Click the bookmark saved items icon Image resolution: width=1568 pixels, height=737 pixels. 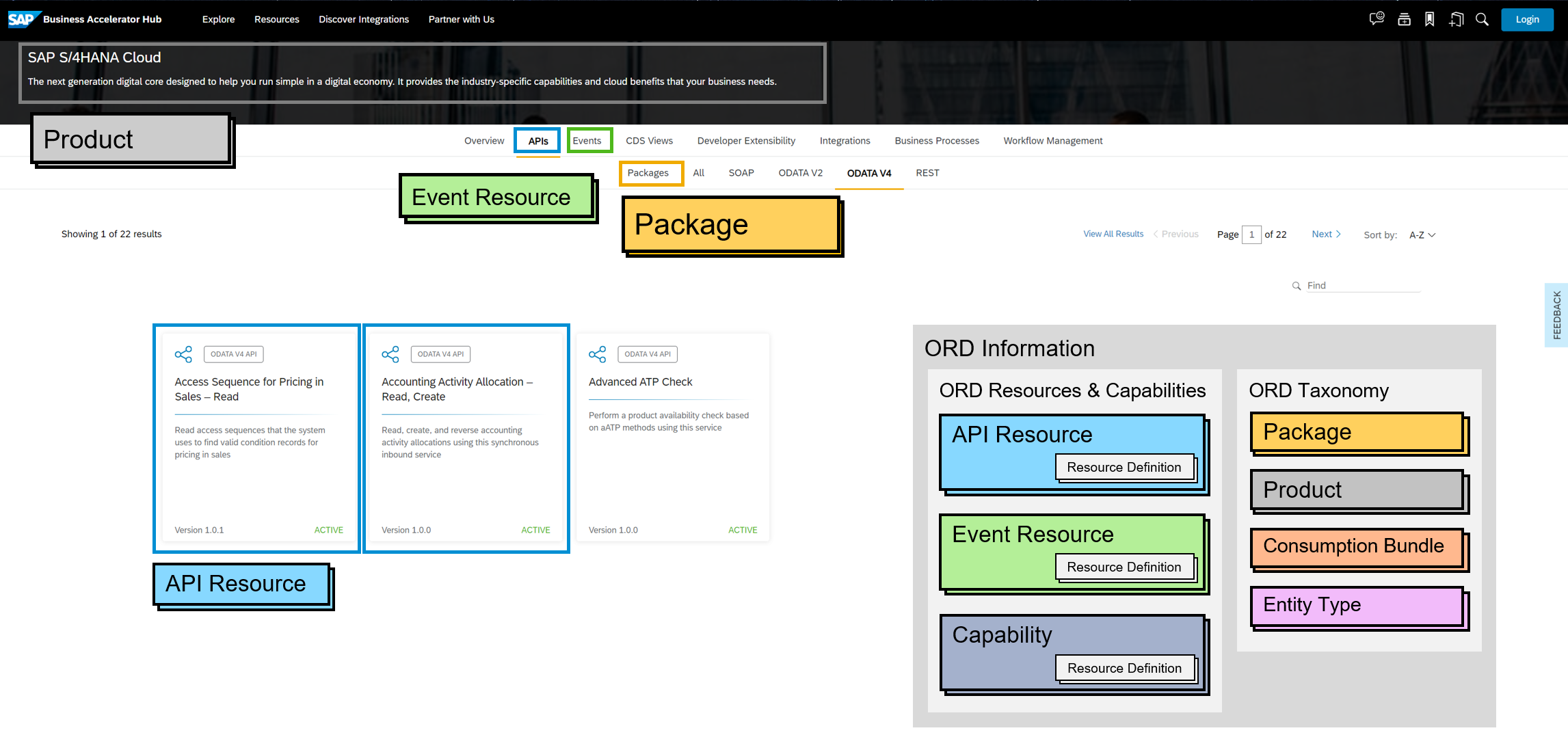coord(1429,18)
